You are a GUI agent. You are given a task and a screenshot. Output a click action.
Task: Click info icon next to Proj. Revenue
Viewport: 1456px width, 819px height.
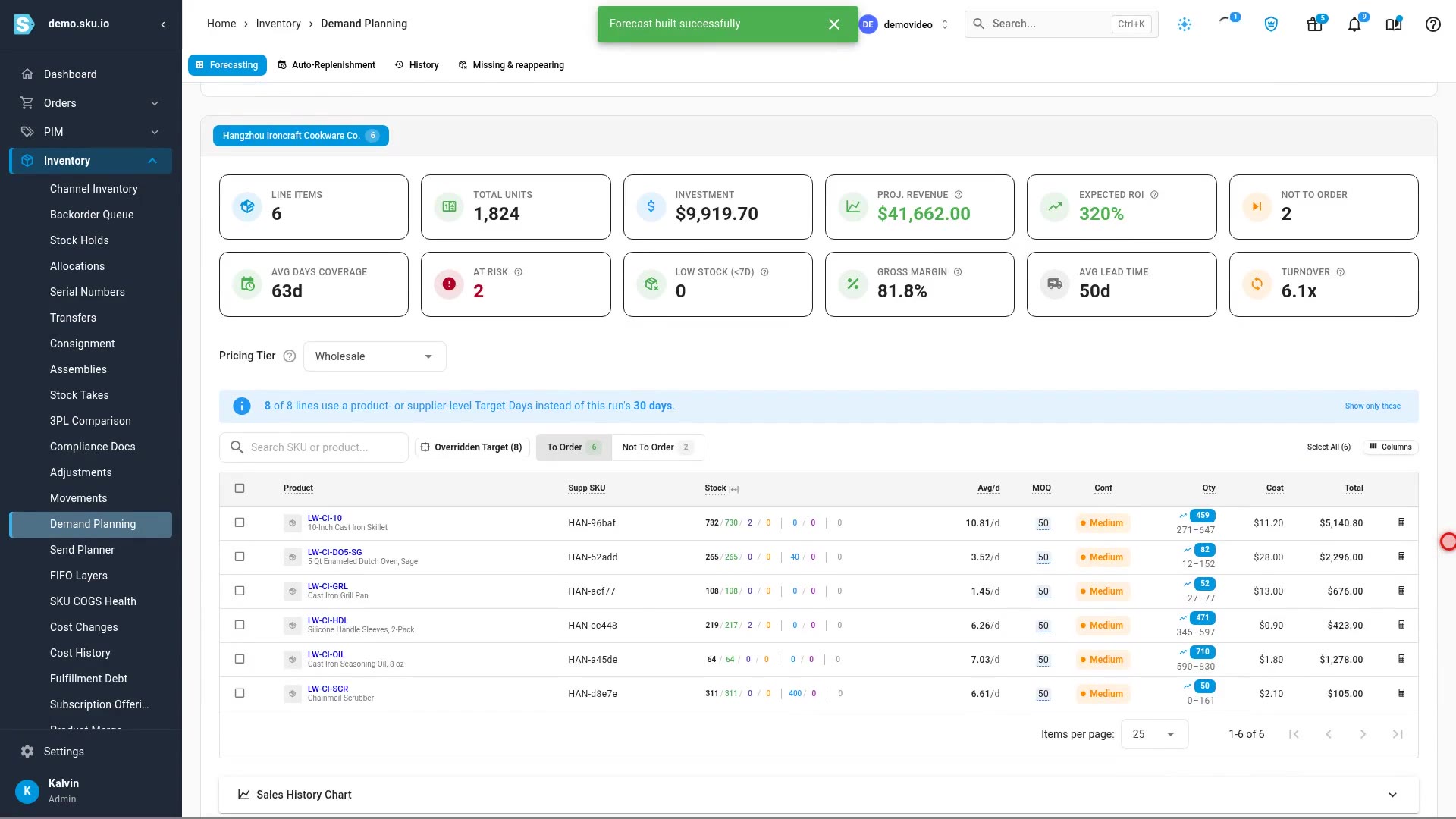959,195
